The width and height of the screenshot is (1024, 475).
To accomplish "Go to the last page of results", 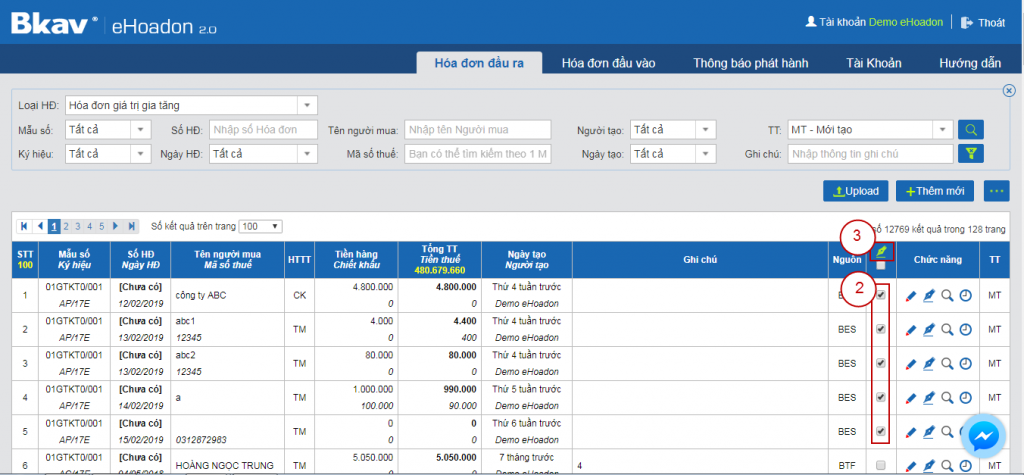I will point(131,226).
